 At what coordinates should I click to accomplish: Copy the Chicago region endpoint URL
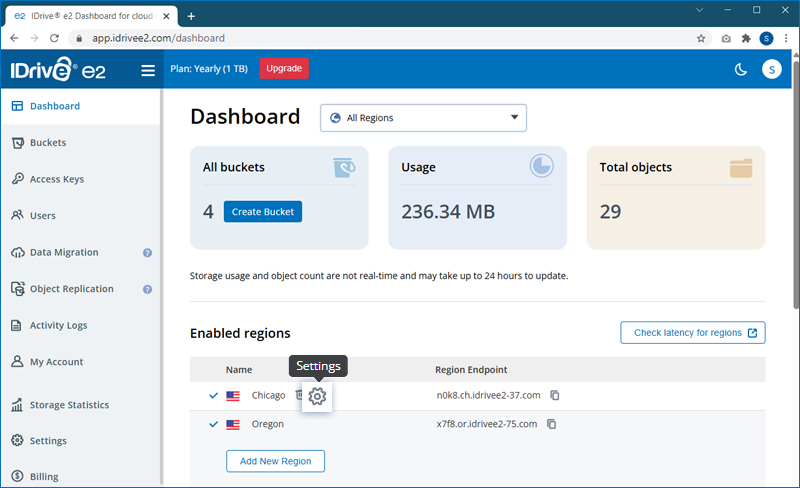click(x=554, y=395)
